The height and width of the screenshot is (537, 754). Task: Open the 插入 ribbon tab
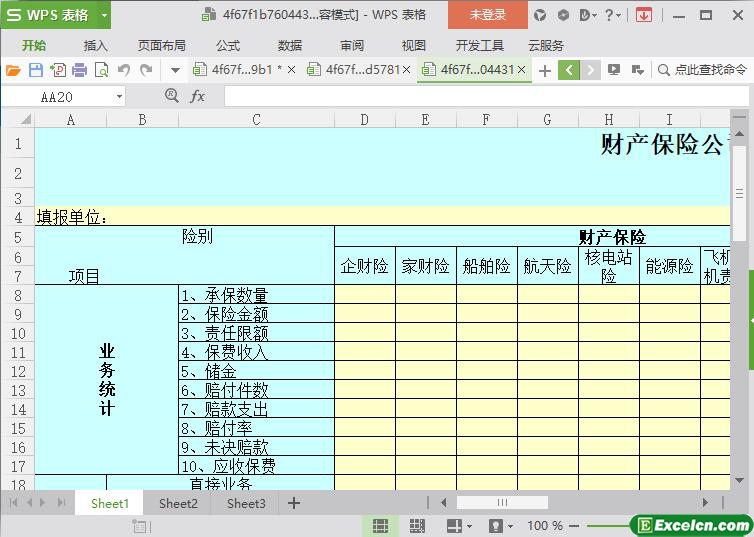[x=95, y=45]
